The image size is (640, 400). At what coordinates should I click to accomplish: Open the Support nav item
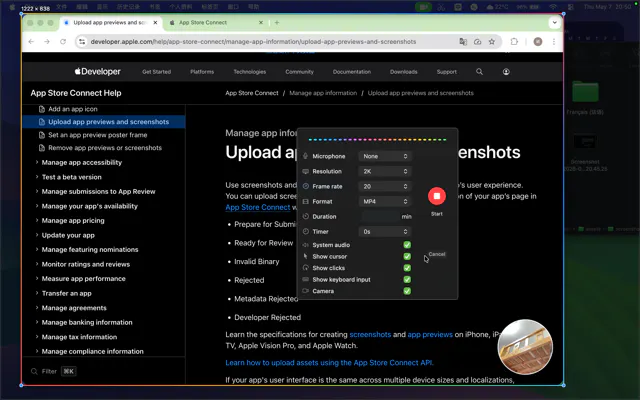[447, 72]
